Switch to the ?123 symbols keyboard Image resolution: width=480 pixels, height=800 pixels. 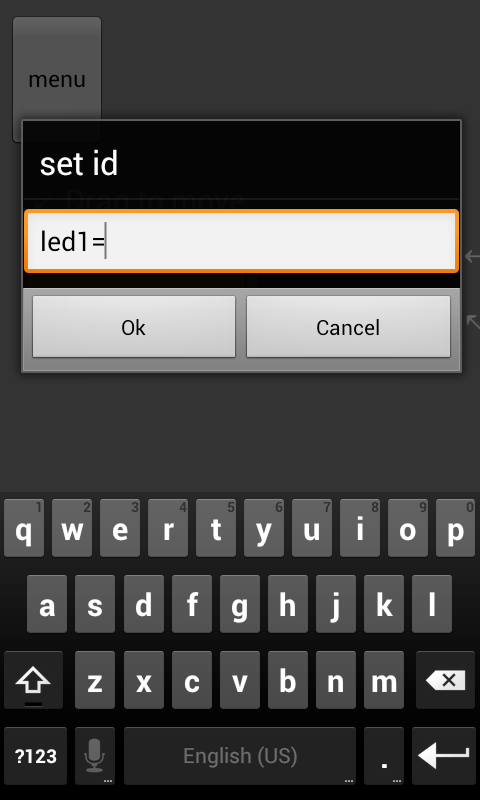pyautogui.click(x=35, y=756)
